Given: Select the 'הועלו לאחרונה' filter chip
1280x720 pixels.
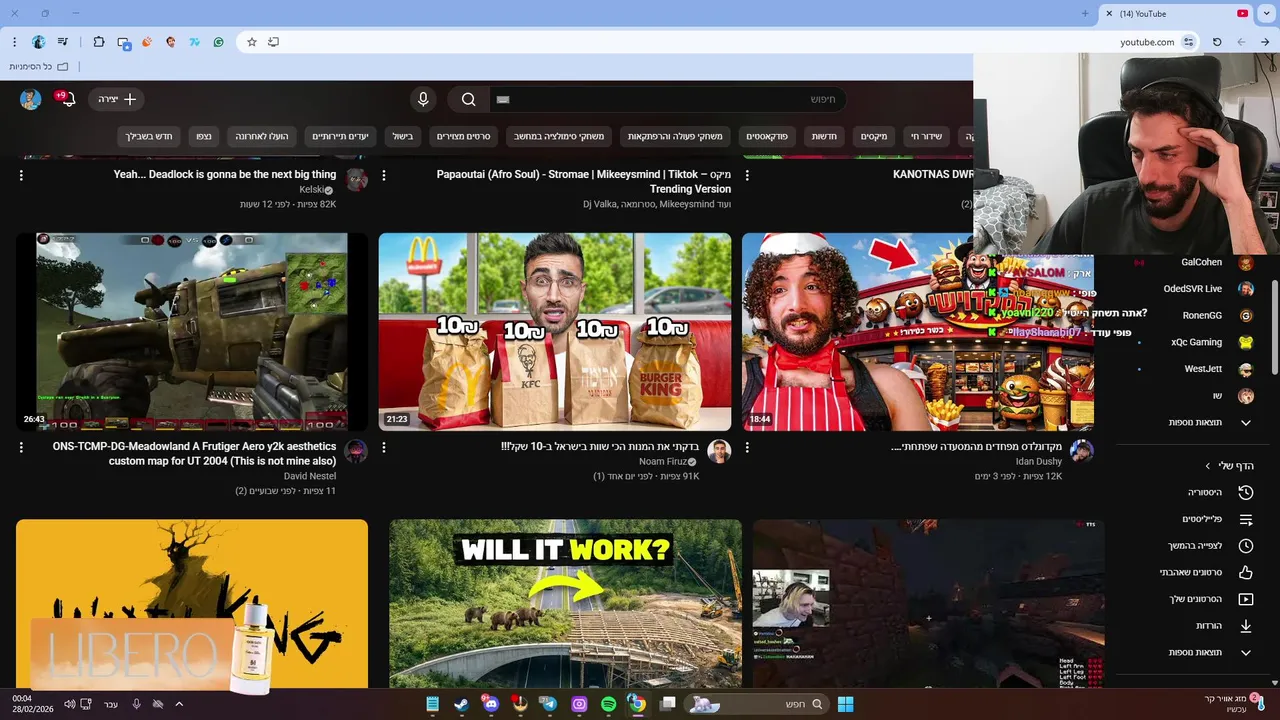Looking at the screenshot, I should (x=262, y=136).
